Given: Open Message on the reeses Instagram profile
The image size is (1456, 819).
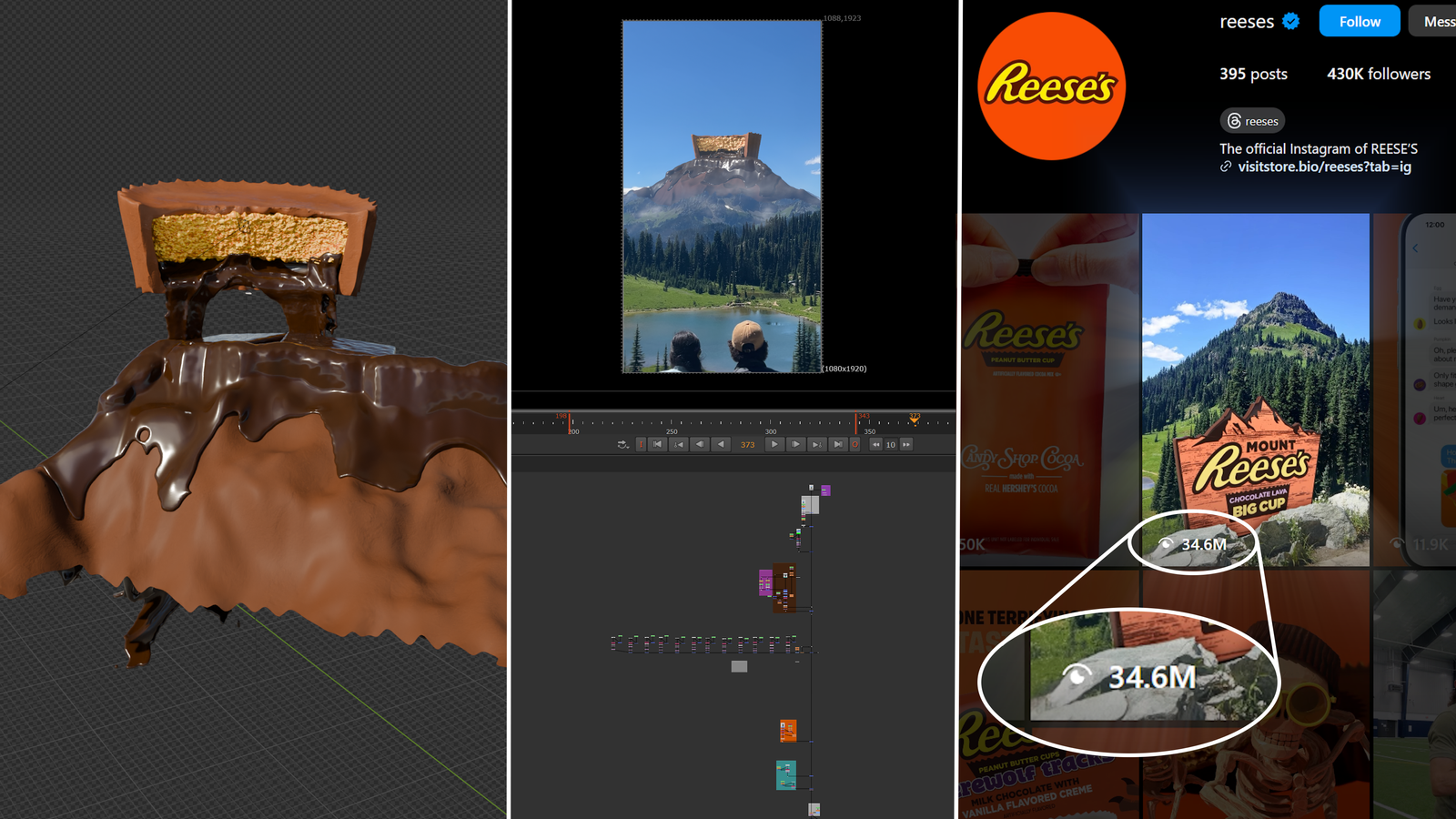Looking at the screenshot, I should coord(1433,21).
